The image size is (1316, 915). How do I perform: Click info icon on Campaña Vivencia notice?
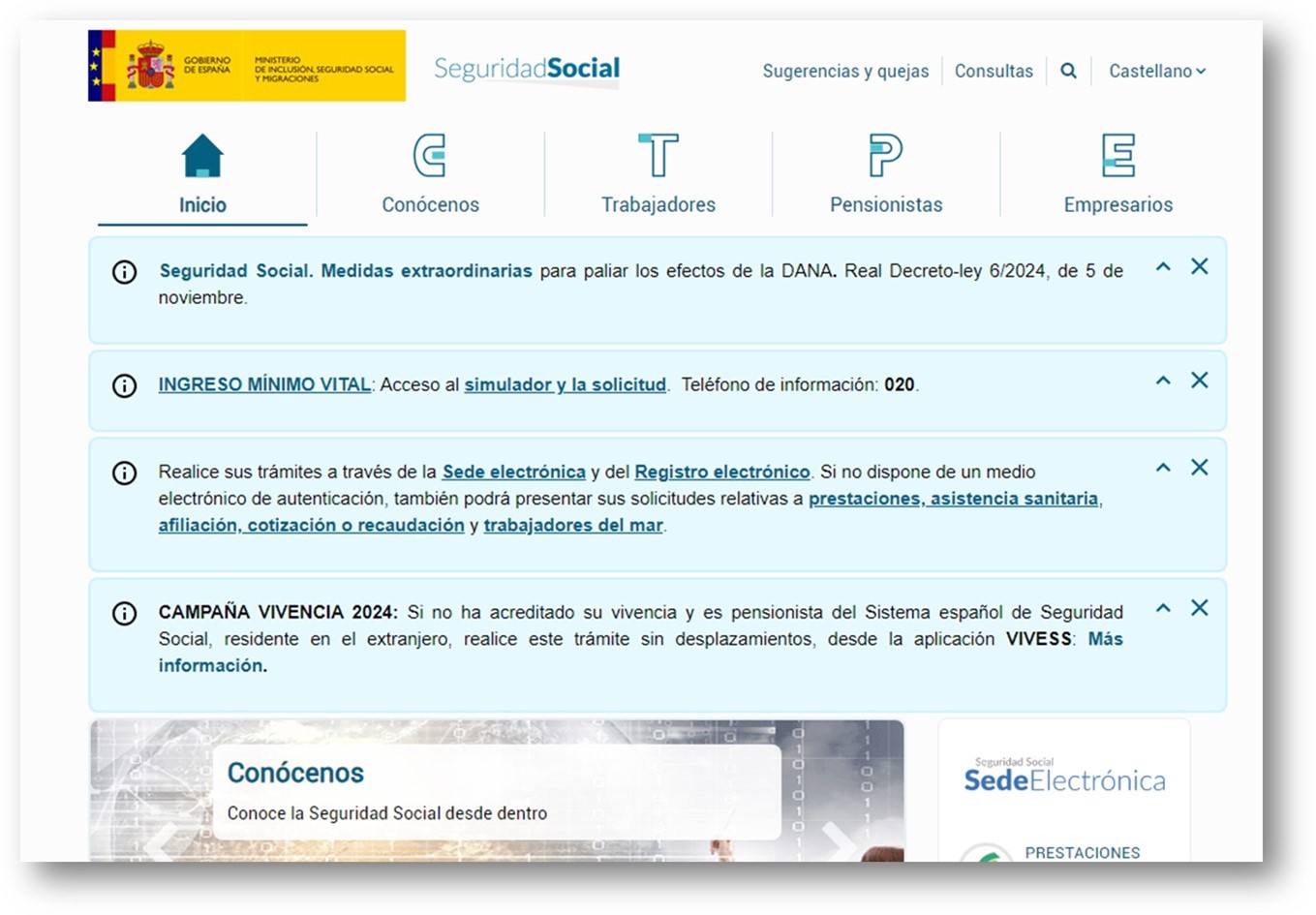click(x=125, y=614)
